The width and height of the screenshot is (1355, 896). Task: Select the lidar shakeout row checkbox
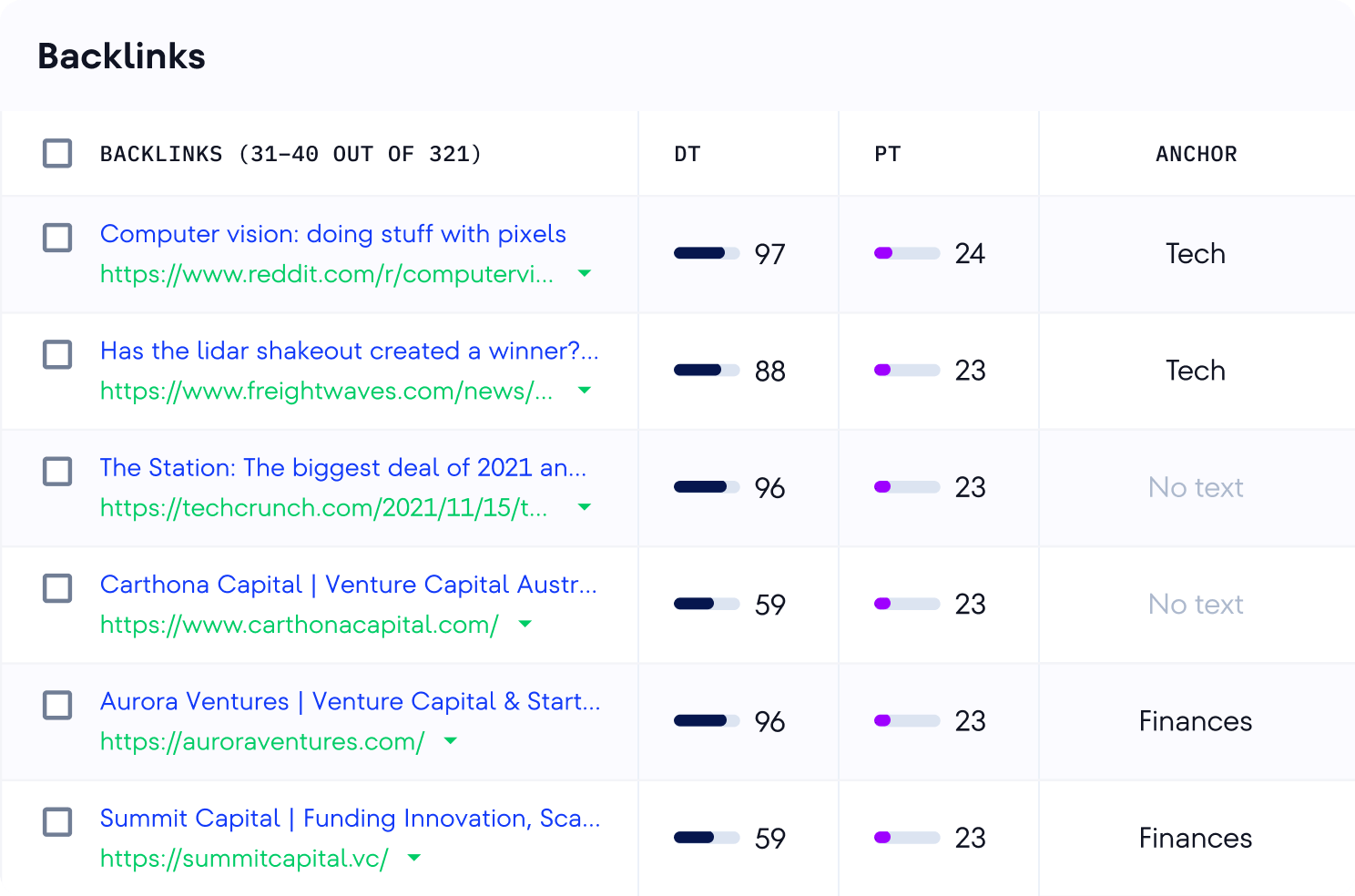(57, 354)
